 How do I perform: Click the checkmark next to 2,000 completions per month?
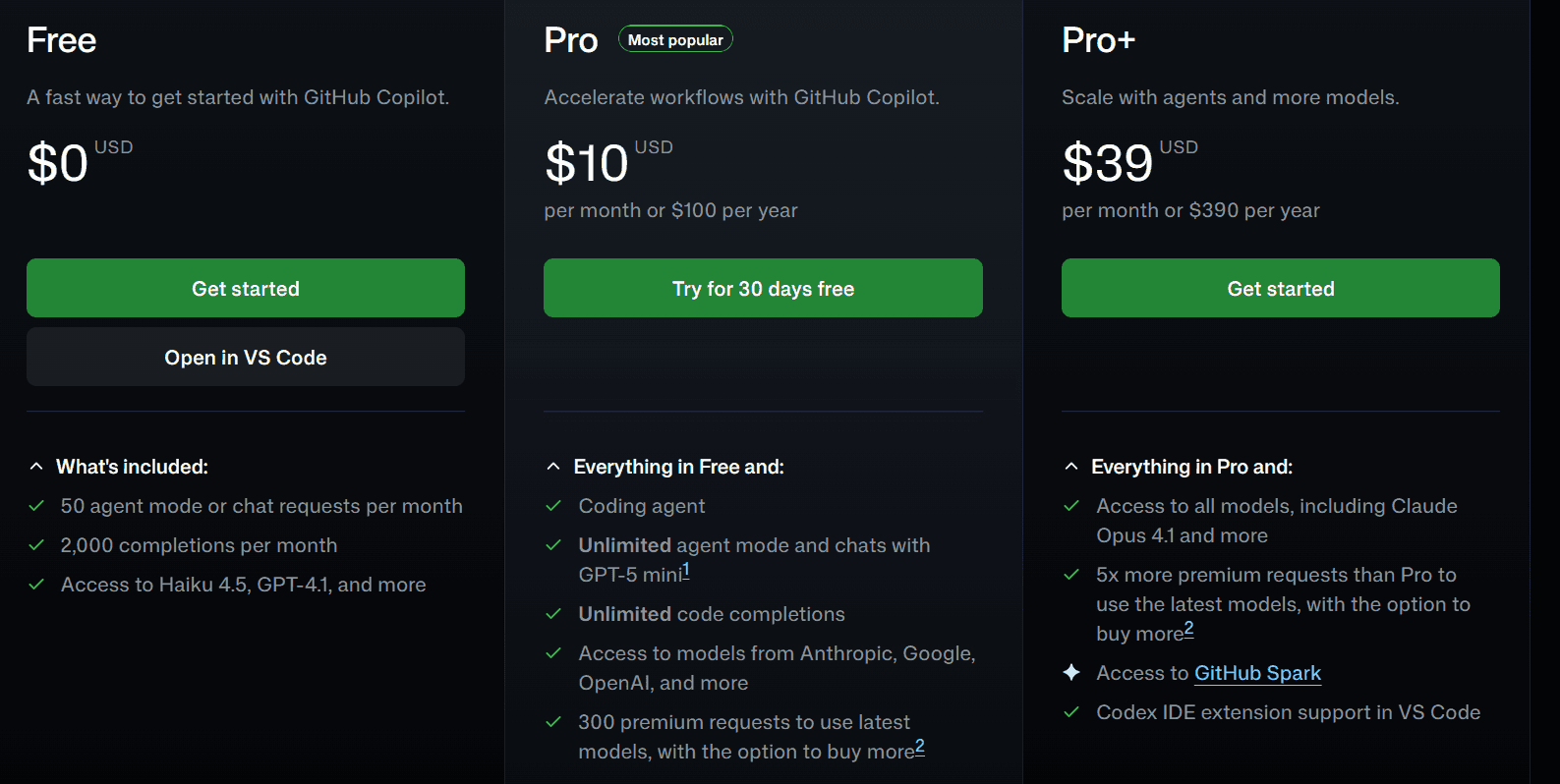36,545
